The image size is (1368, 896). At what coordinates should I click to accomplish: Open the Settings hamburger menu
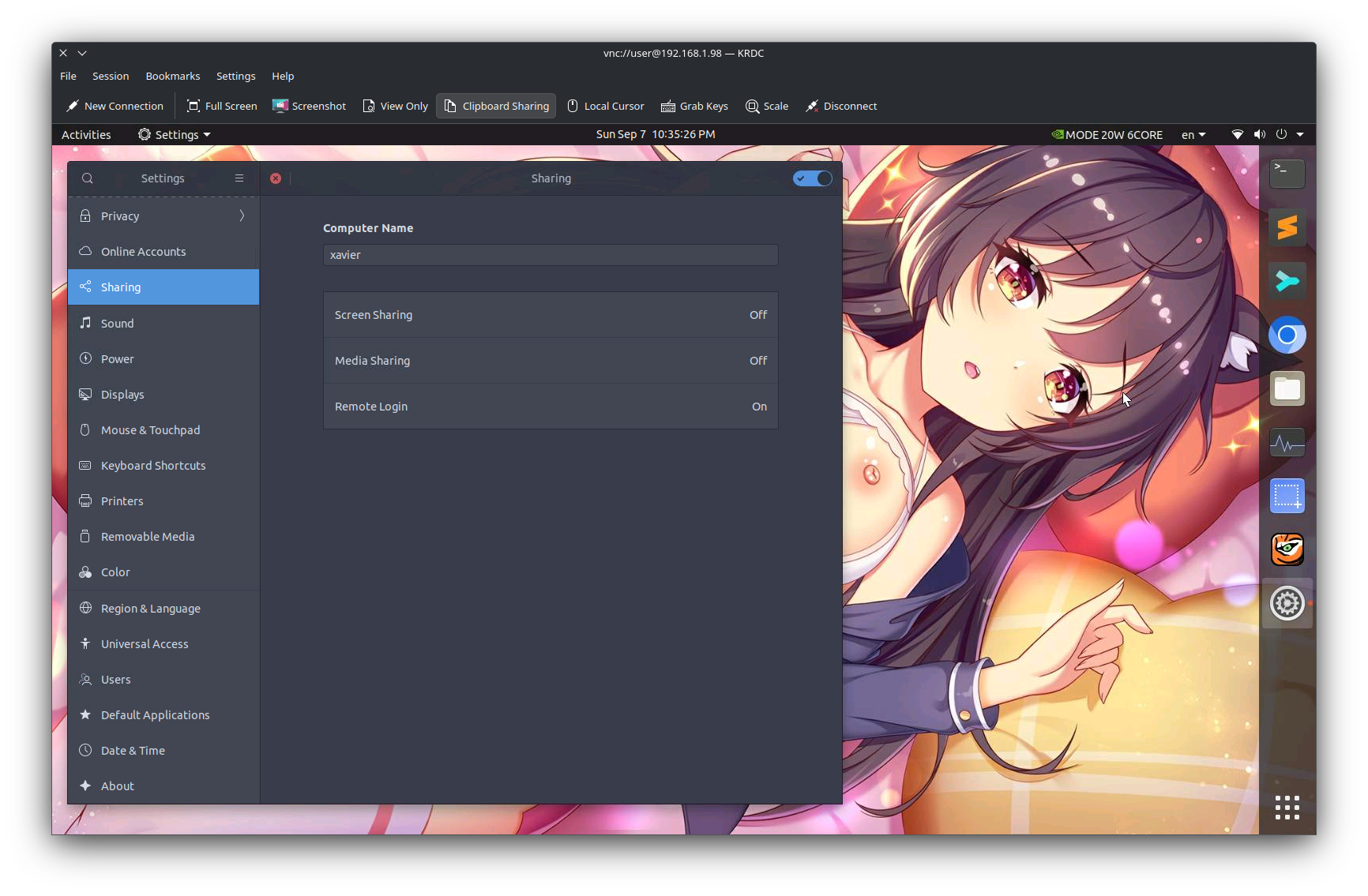(x=239, y=178)
